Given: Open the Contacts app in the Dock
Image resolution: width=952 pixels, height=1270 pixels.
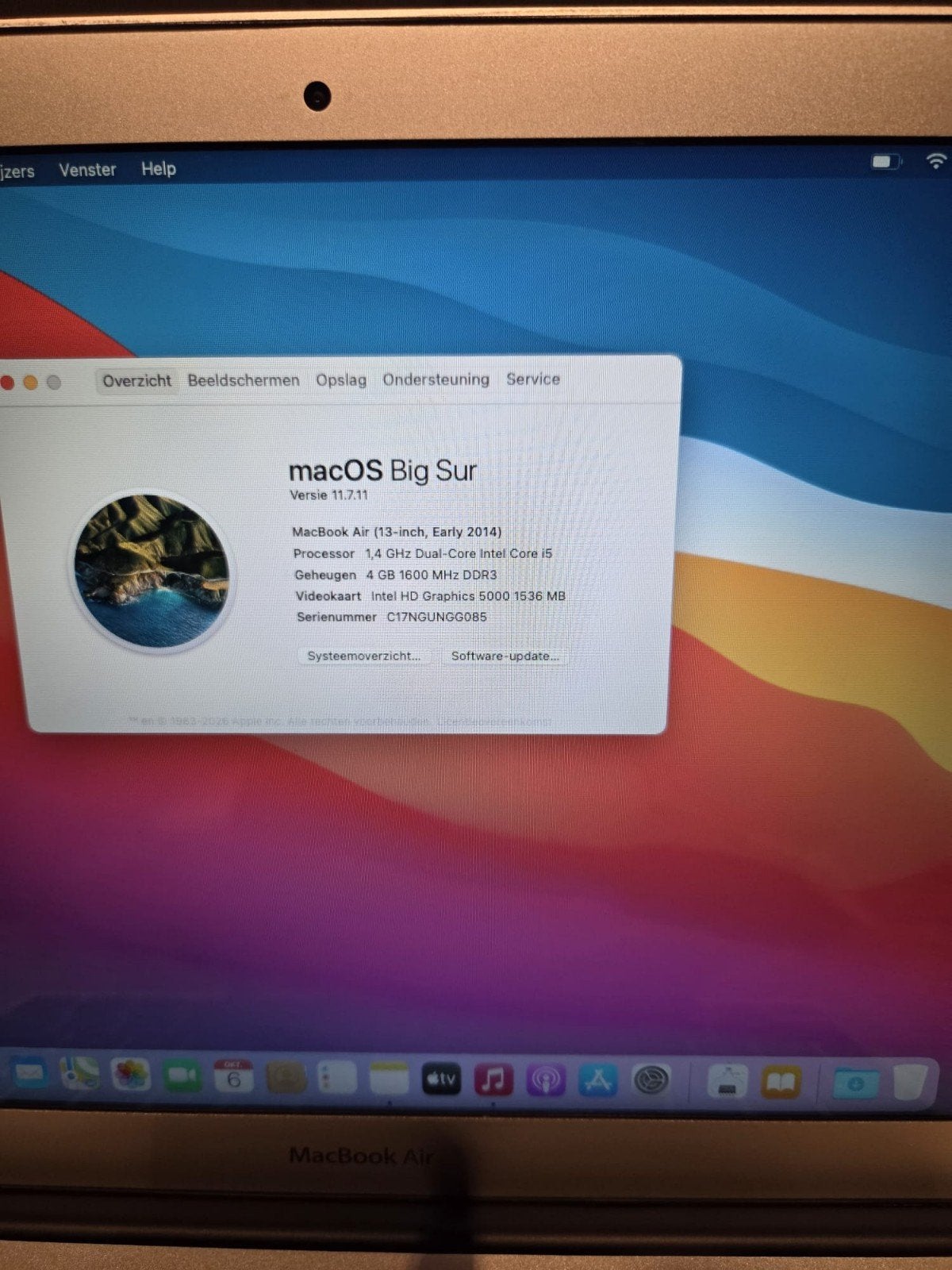Looking at the screenshot, I should pyautogui.click(x=286, y=1078).
